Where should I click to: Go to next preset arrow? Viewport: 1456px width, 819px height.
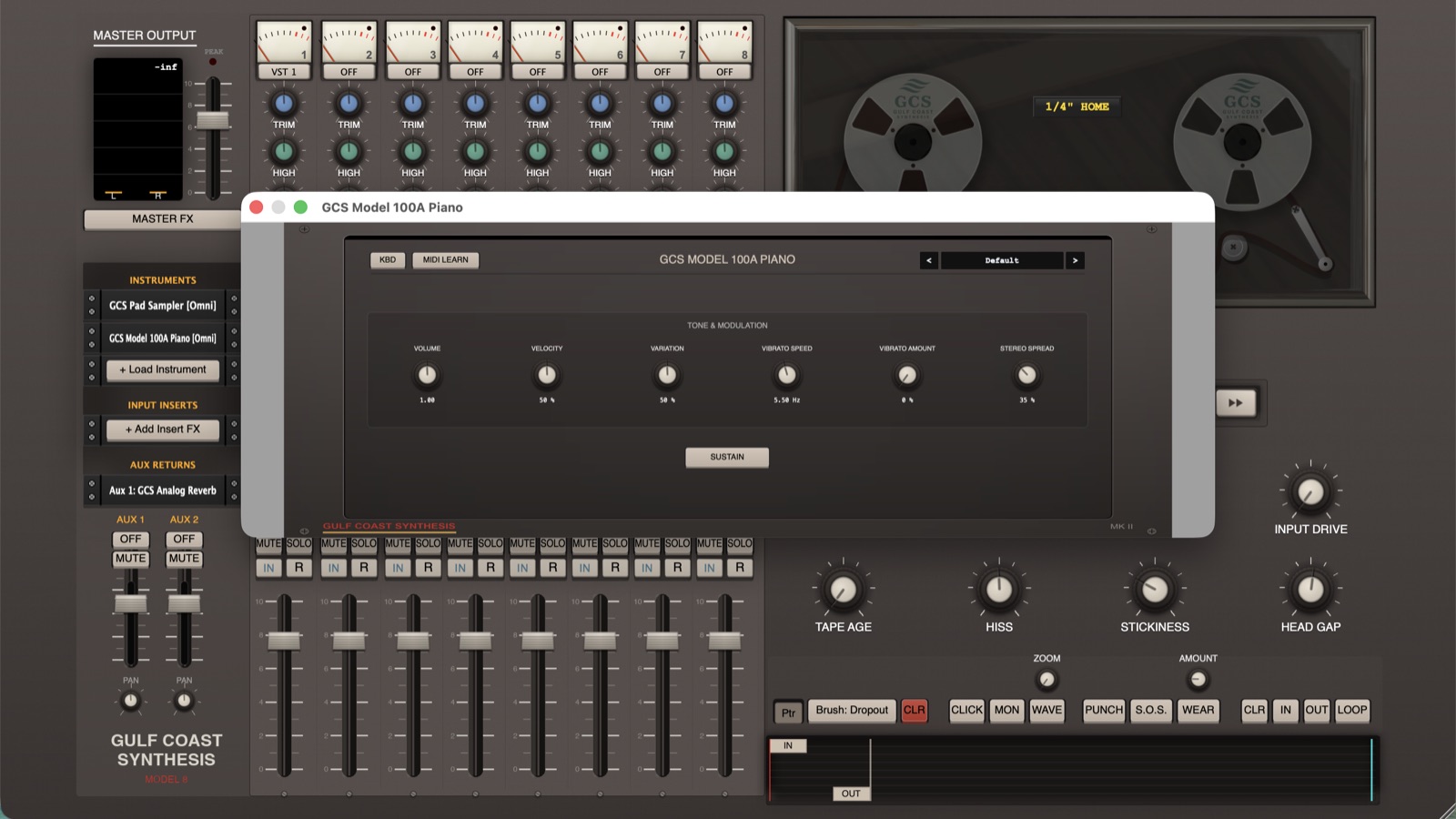pyautogui.click(x=1075, y=260)
